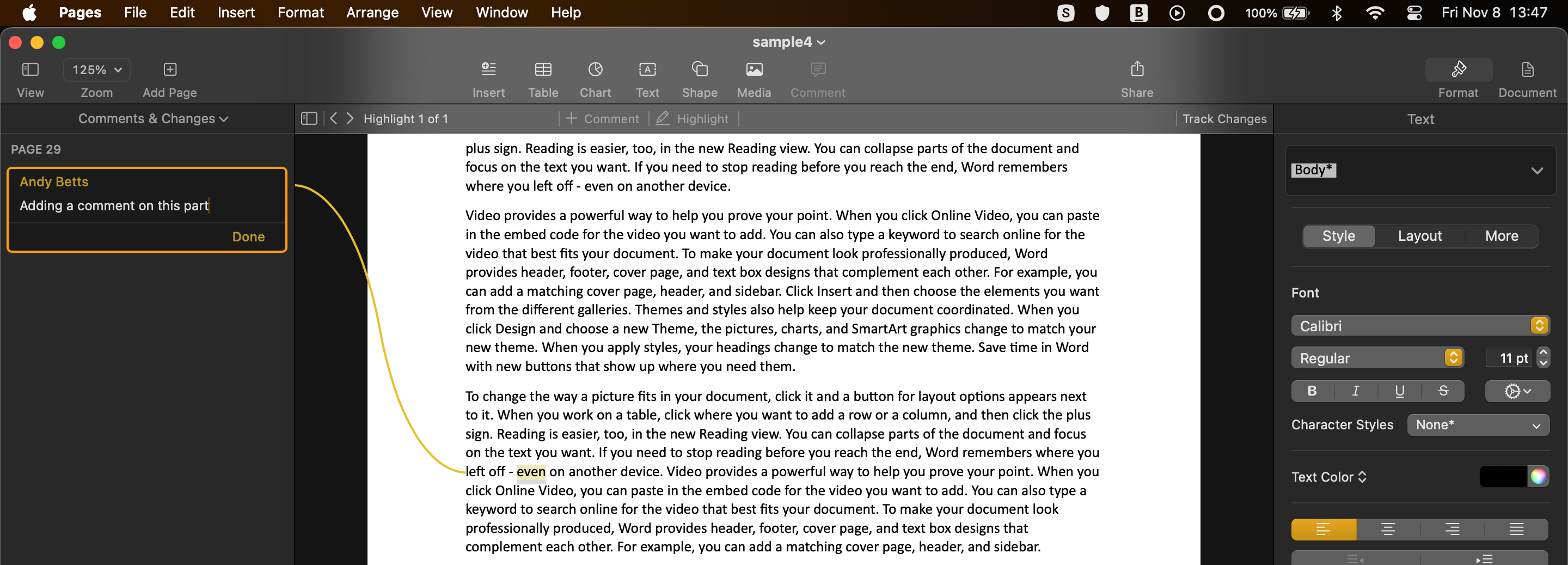Expand the Calibri font dropdown
This screenshot has height=565, width=1568.
pos(1419,326)
